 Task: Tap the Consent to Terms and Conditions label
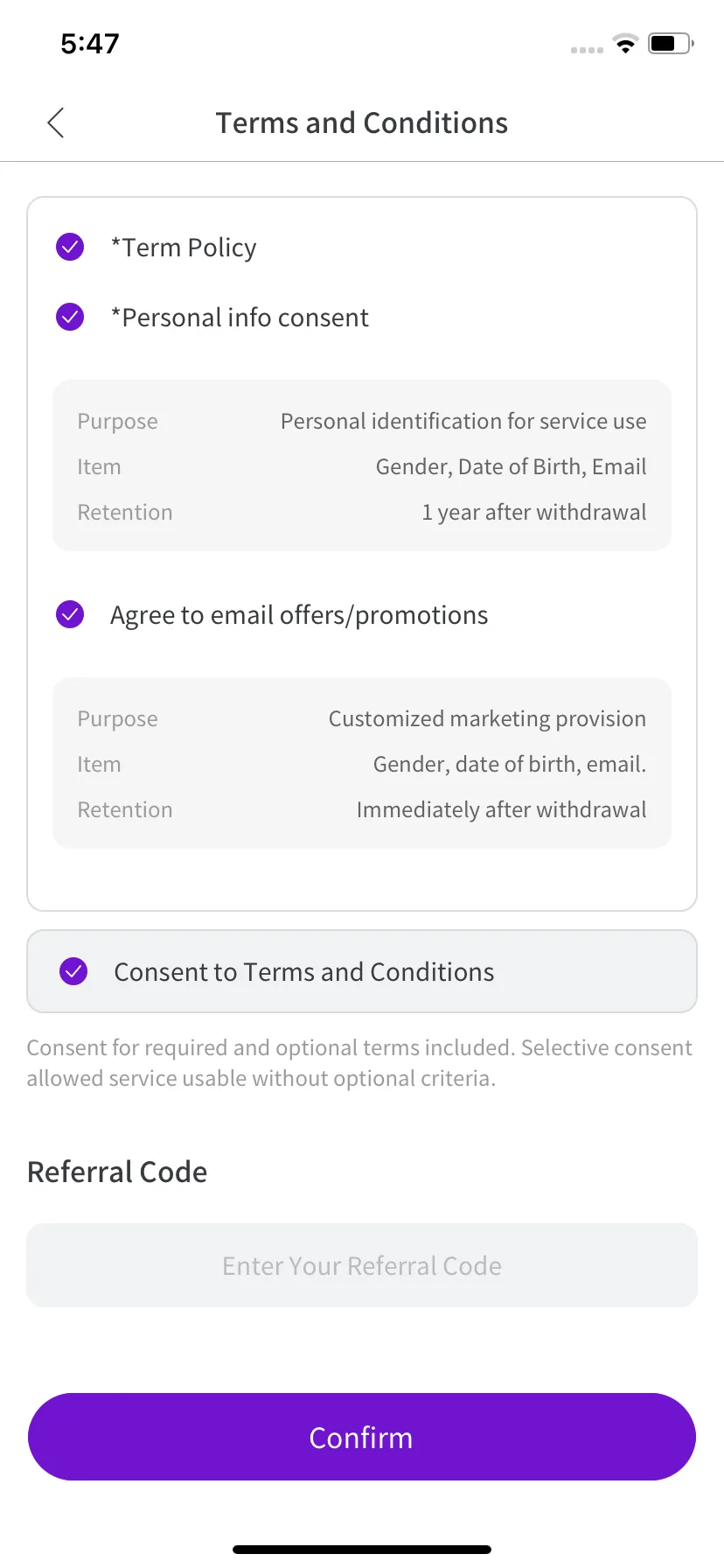click(304, 972)
